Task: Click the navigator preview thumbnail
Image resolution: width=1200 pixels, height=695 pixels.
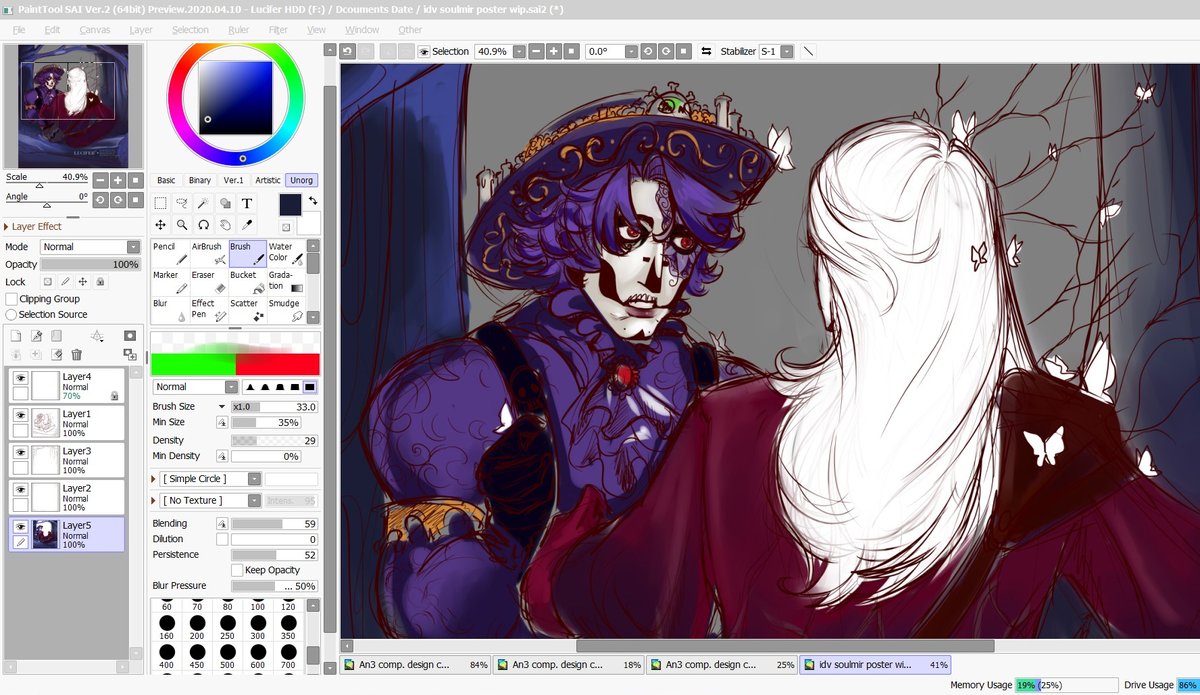Action: click(x=73, y=105)
